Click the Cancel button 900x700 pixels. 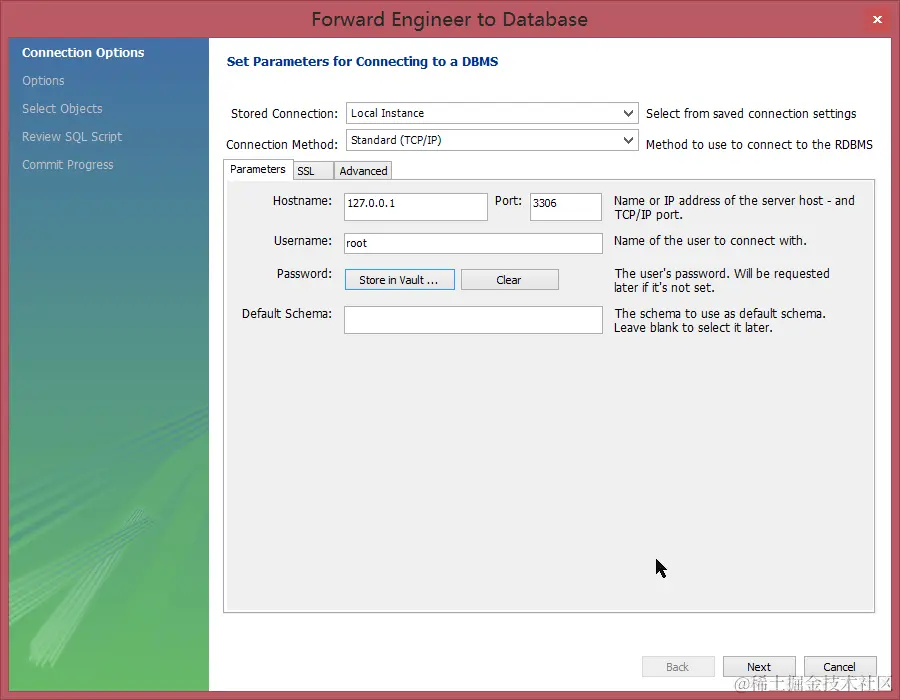tap(840, 667)
